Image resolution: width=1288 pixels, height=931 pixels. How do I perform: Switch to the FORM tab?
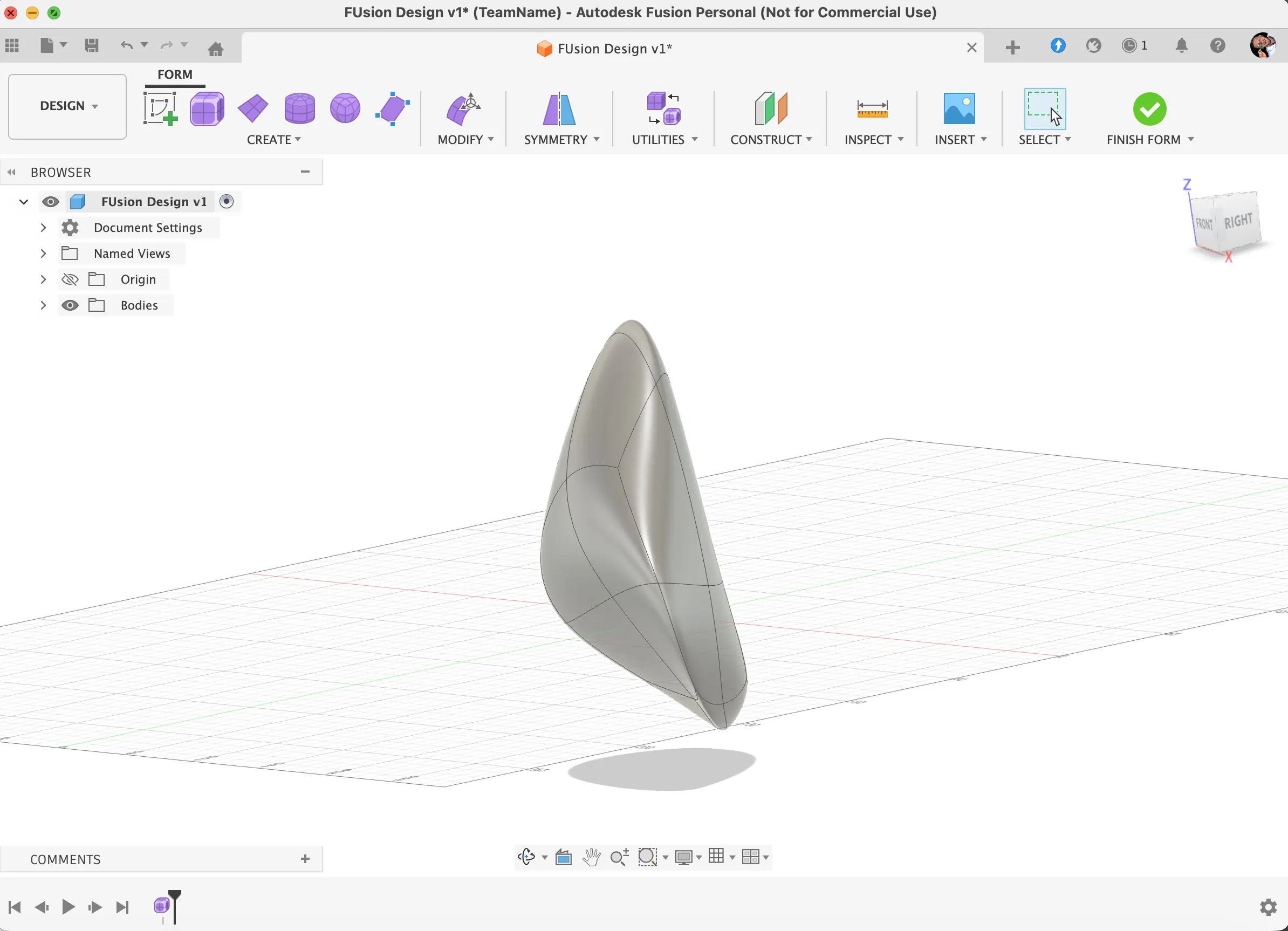(x=175, y=74)
